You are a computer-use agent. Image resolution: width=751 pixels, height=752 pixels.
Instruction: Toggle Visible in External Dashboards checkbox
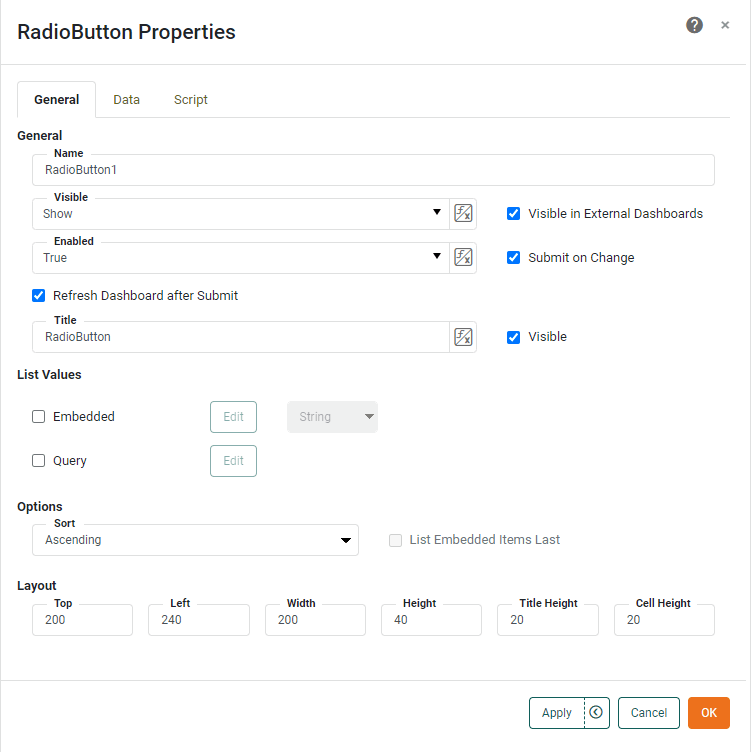click(x=514, y=214)
